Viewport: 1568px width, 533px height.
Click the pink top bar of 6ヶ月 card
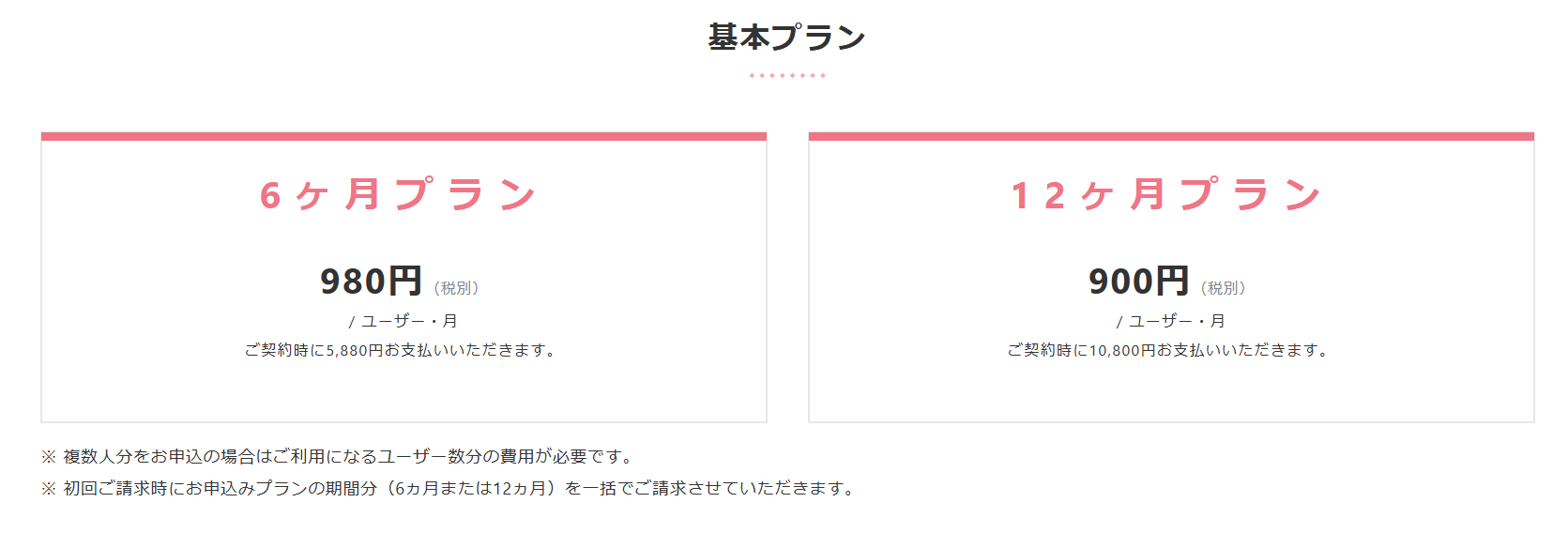403,136
